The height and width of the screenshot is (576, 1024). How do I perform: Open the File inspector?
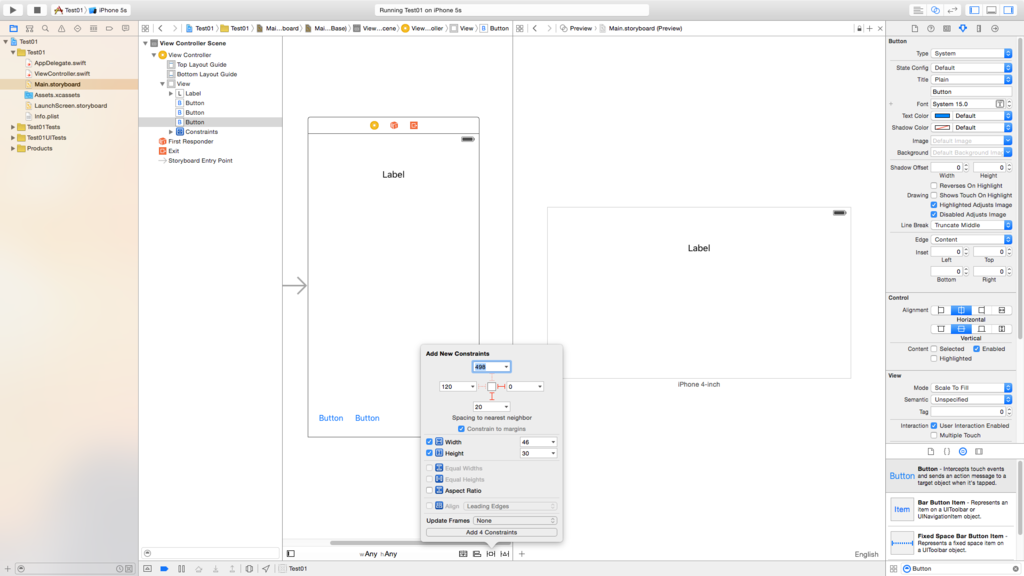tap(914, 28)
